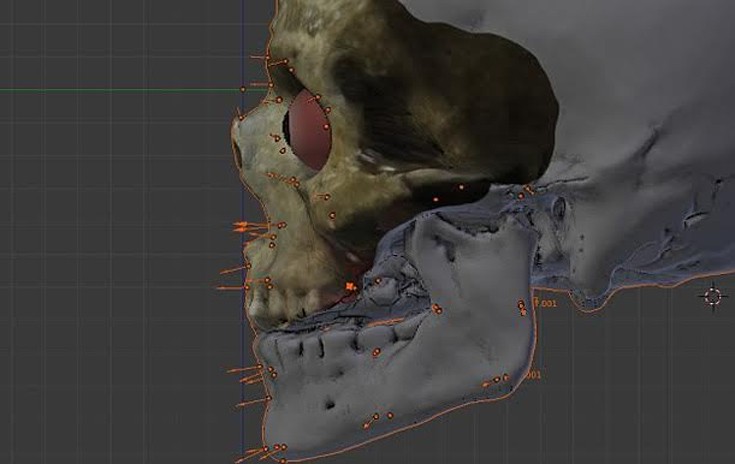Image resolution: width=735 pixels, height=464 pixels.
Task: Select the red eyeball sphere in the orbit
Action: (x=310, y=132)
